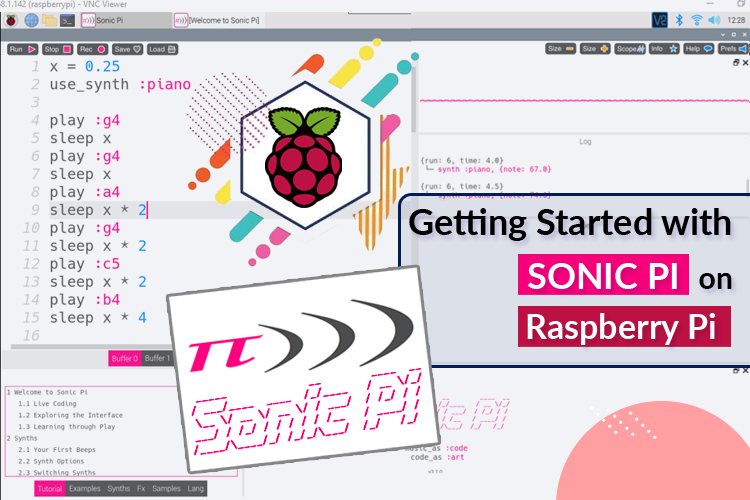Click code line 'use_synth :piano'
Screen dimensions: 750x500
[120, 85]
